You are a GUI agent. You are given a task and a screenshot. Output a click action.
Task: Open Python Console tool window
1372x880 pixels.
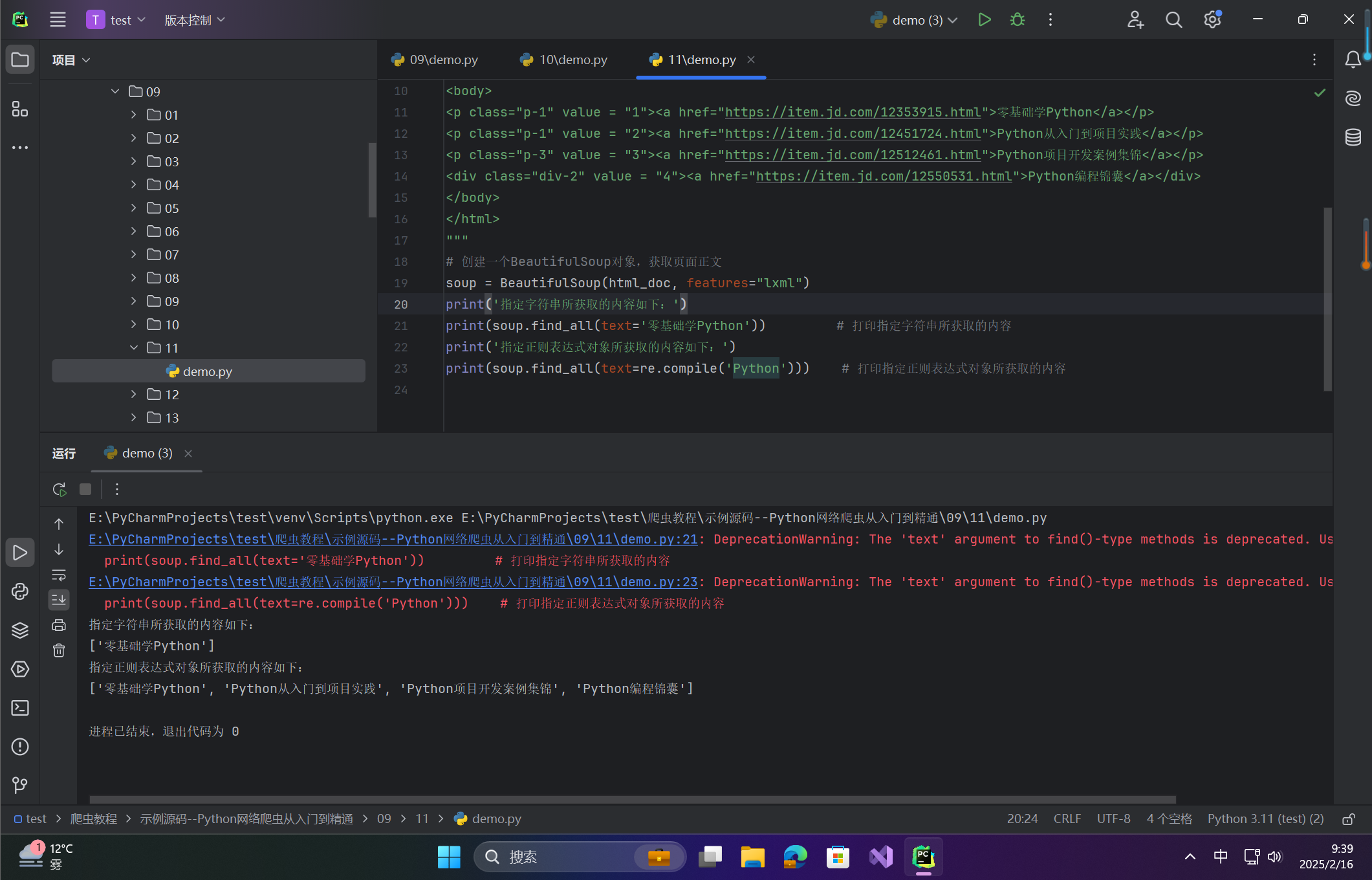(x=20, y=591)
